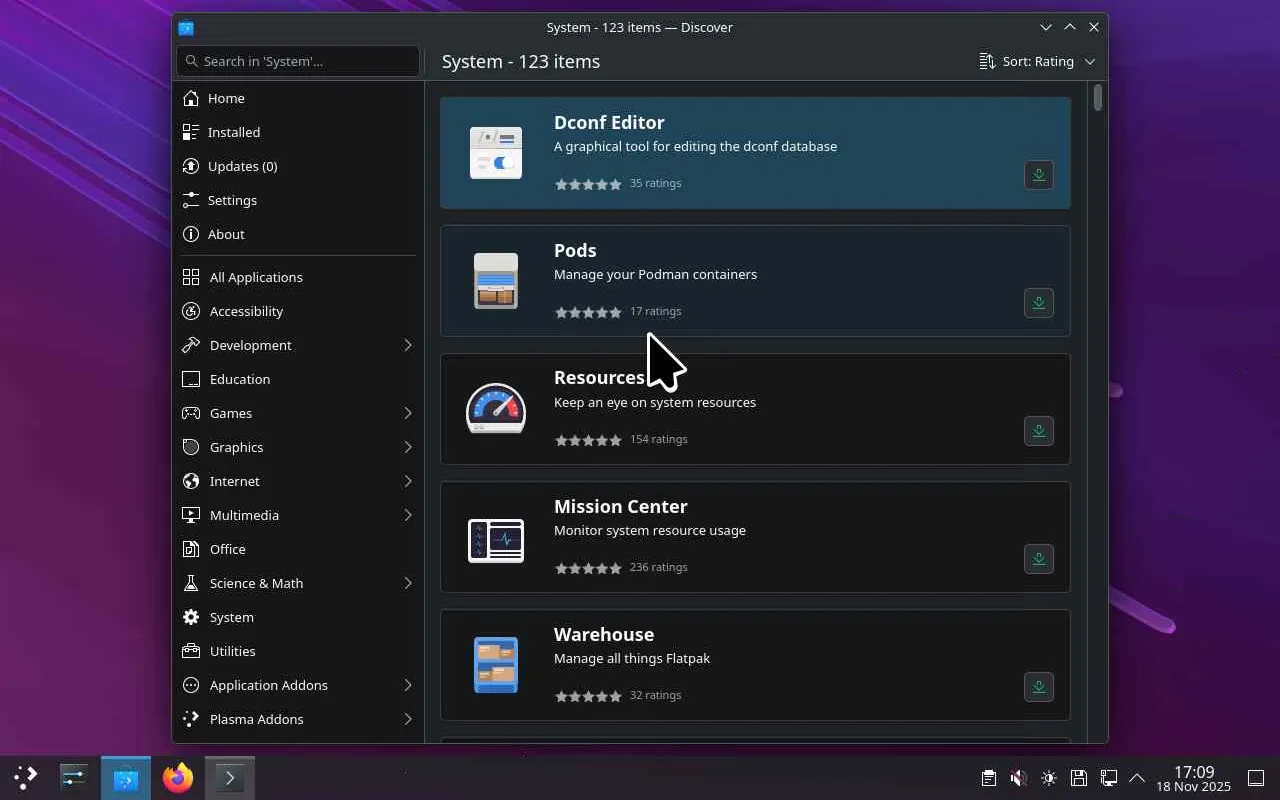Select the System category gear icon
The height and width of the screenshot is (800, 1280).
(191, 617)
